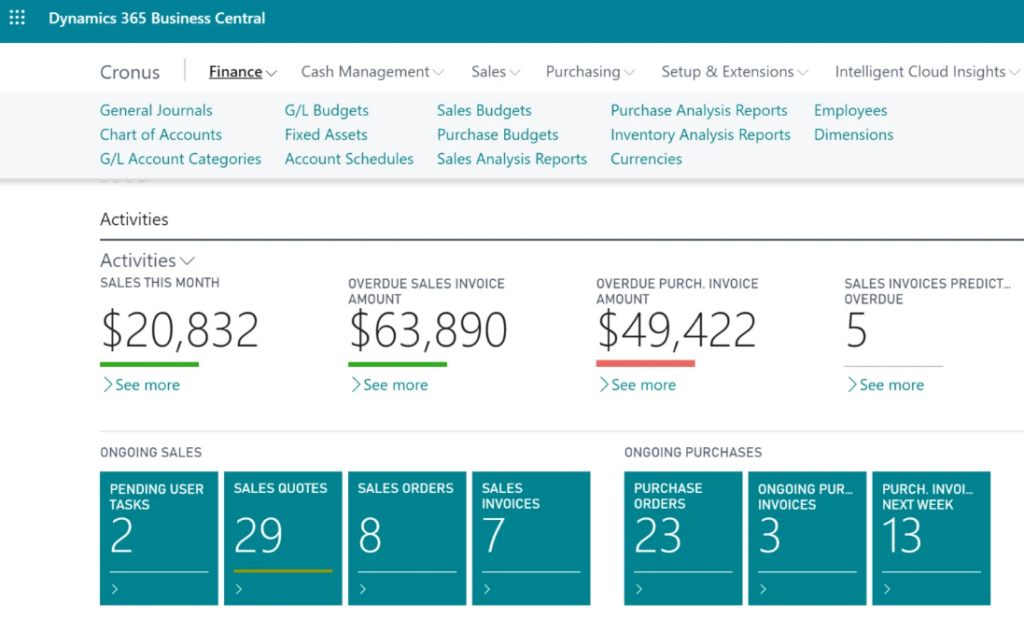Click the Ongoing Sales heading

151,452
